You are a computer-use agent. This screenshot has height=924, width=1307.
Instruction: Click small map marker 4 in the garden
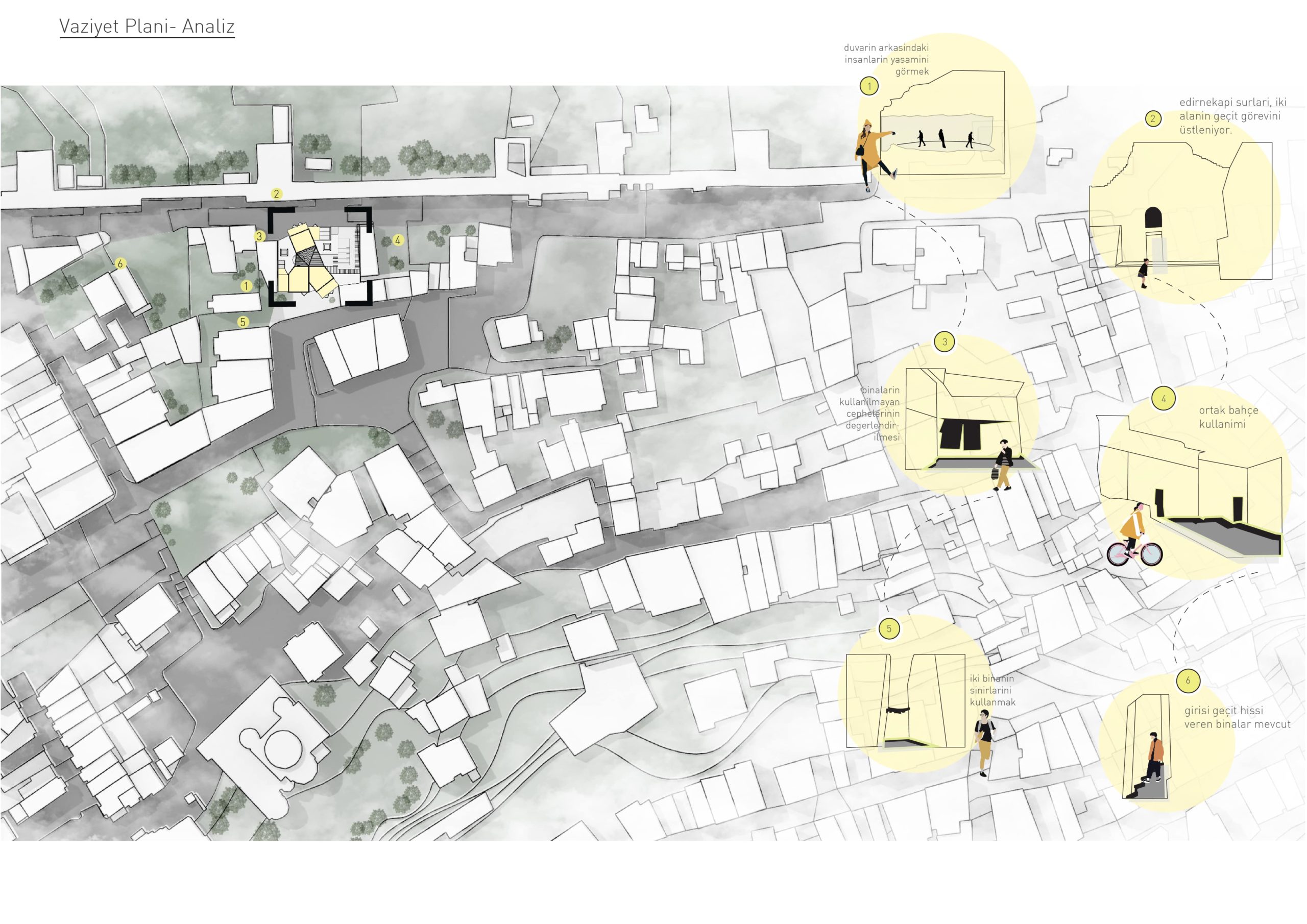[x=397, y=240]
